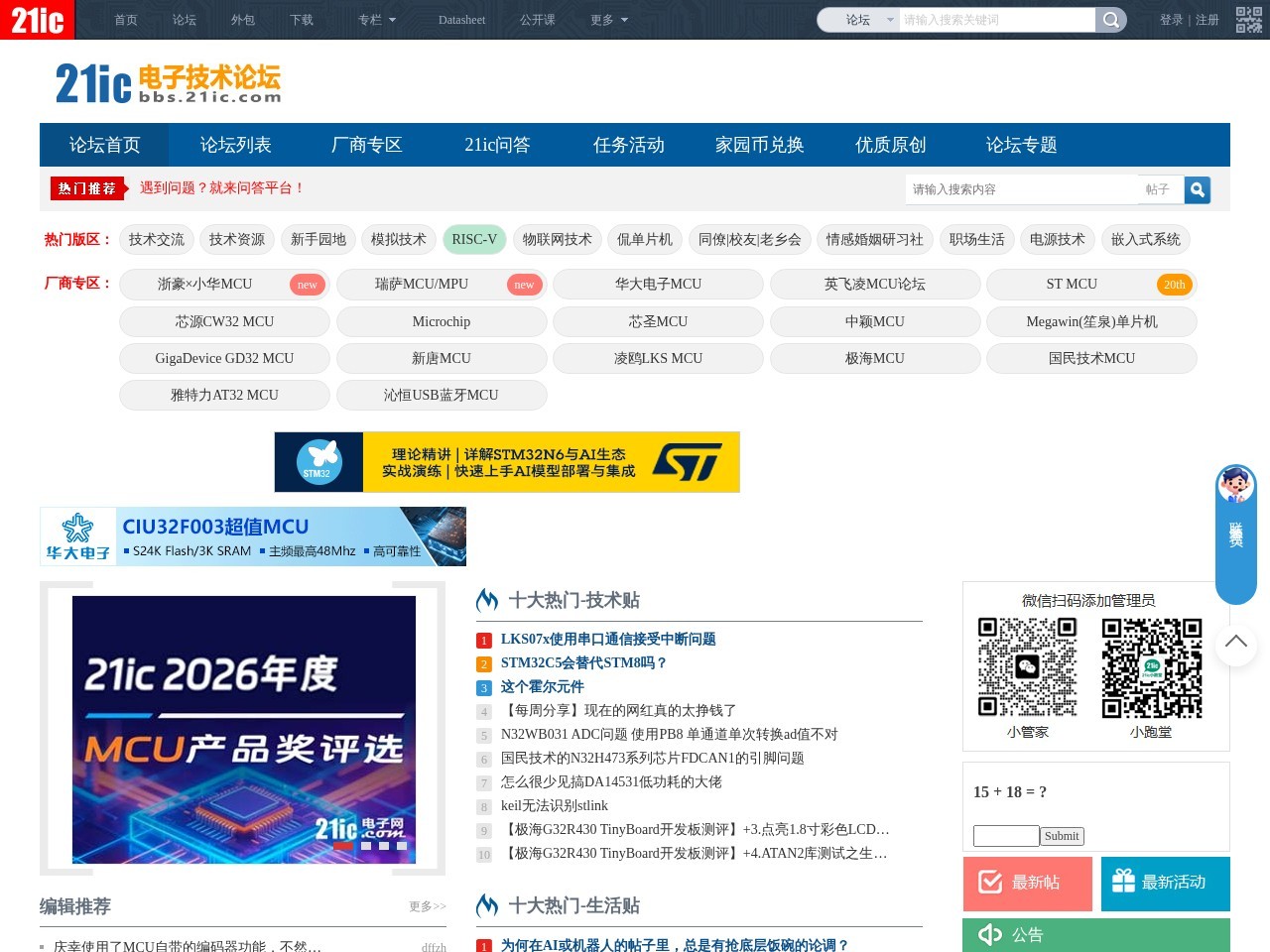The height and width of the screenshot is (952, 1270).
Task: Click the 最新帖 checkmark icon
Action: pyautogui.click(x=990, y=882)
